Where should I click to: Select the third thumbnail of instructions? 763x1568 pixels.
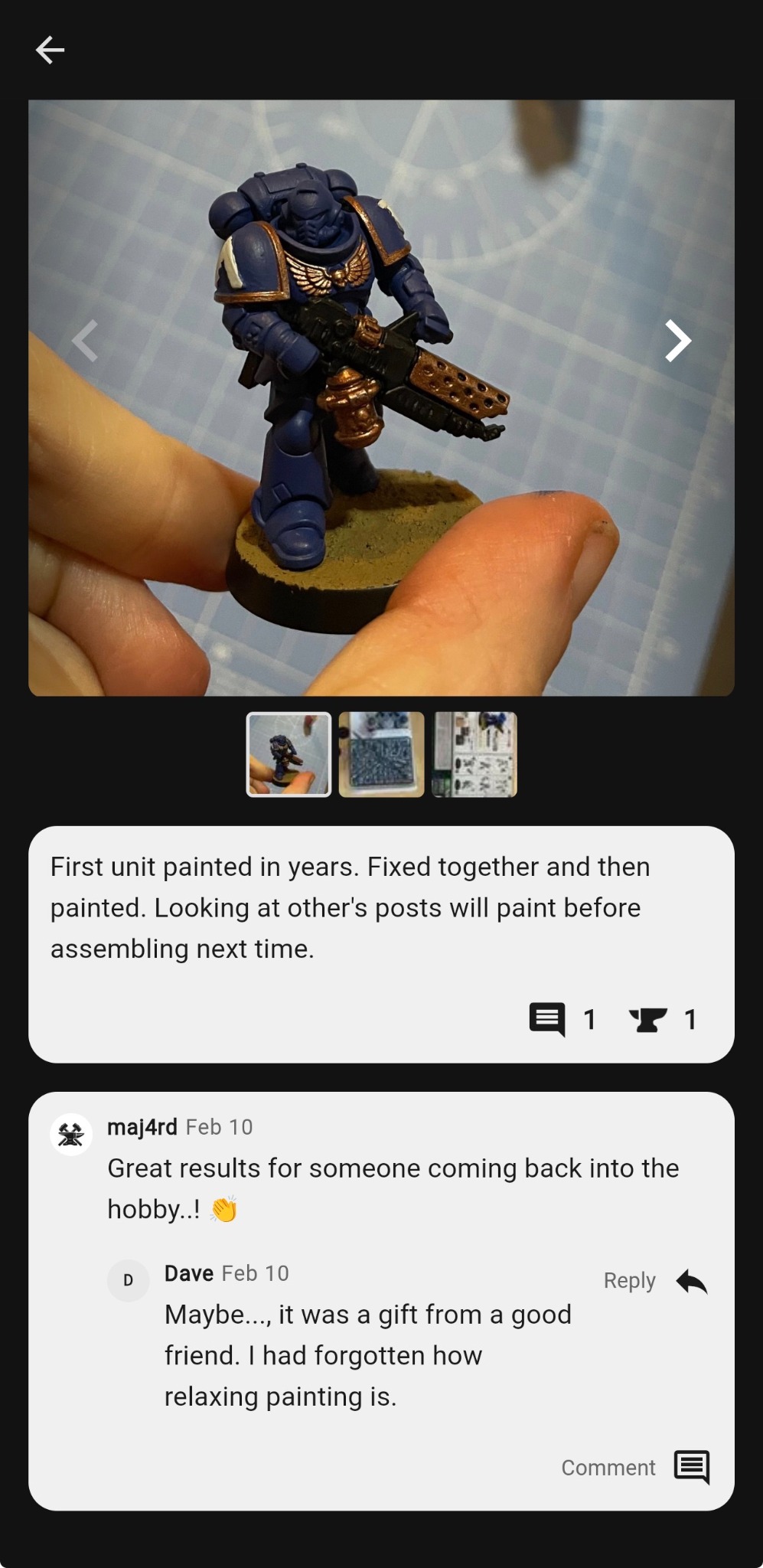tap(474, 754)
